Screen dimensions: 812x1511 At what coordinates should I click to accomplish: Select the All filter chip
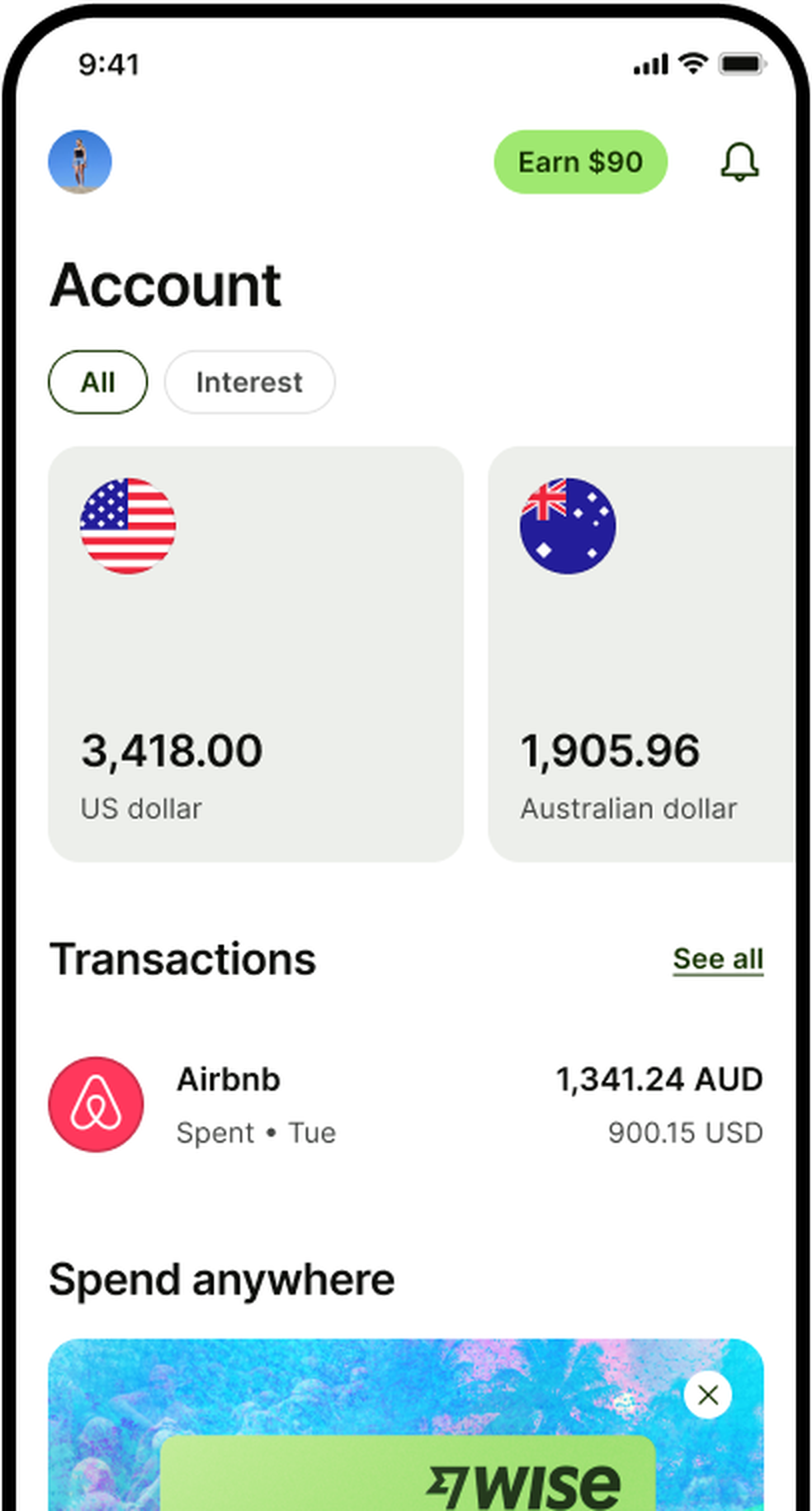(97, 382)
